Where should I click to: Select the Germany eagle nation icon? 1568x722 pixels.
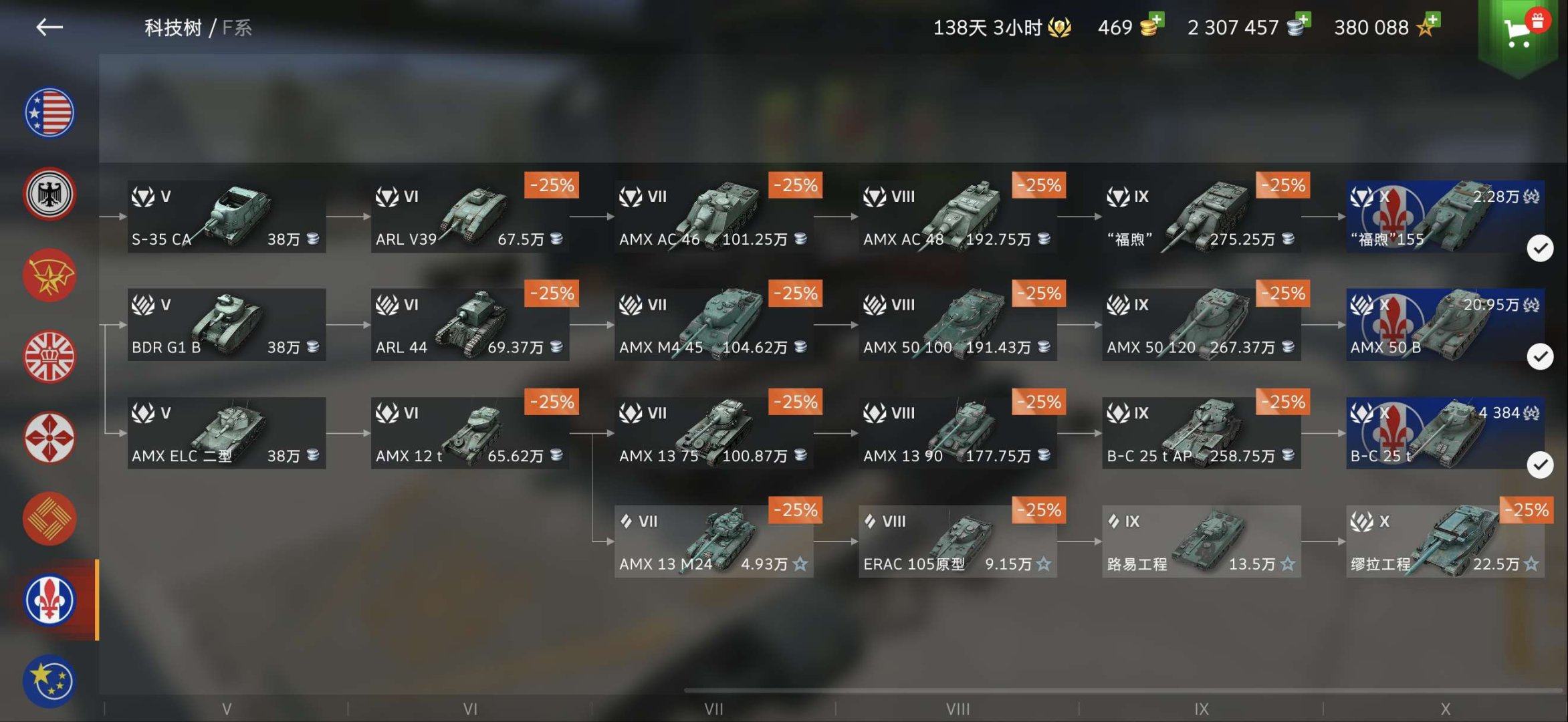49,194
